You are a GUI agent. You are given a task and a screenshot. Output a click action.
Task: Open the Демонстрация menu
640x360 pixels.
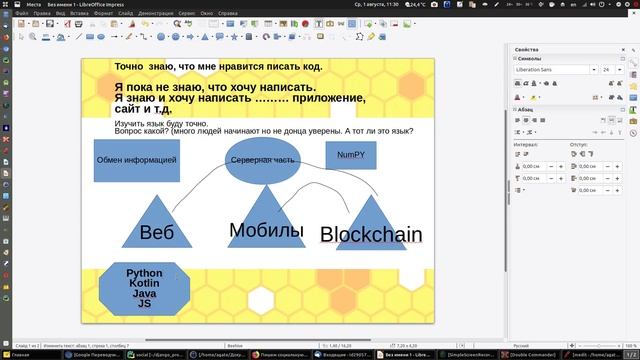[156, 13]
